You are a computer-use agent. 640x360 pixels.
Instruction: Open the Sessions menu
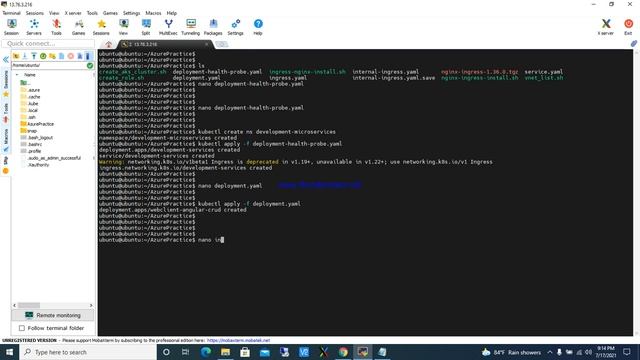35,13
